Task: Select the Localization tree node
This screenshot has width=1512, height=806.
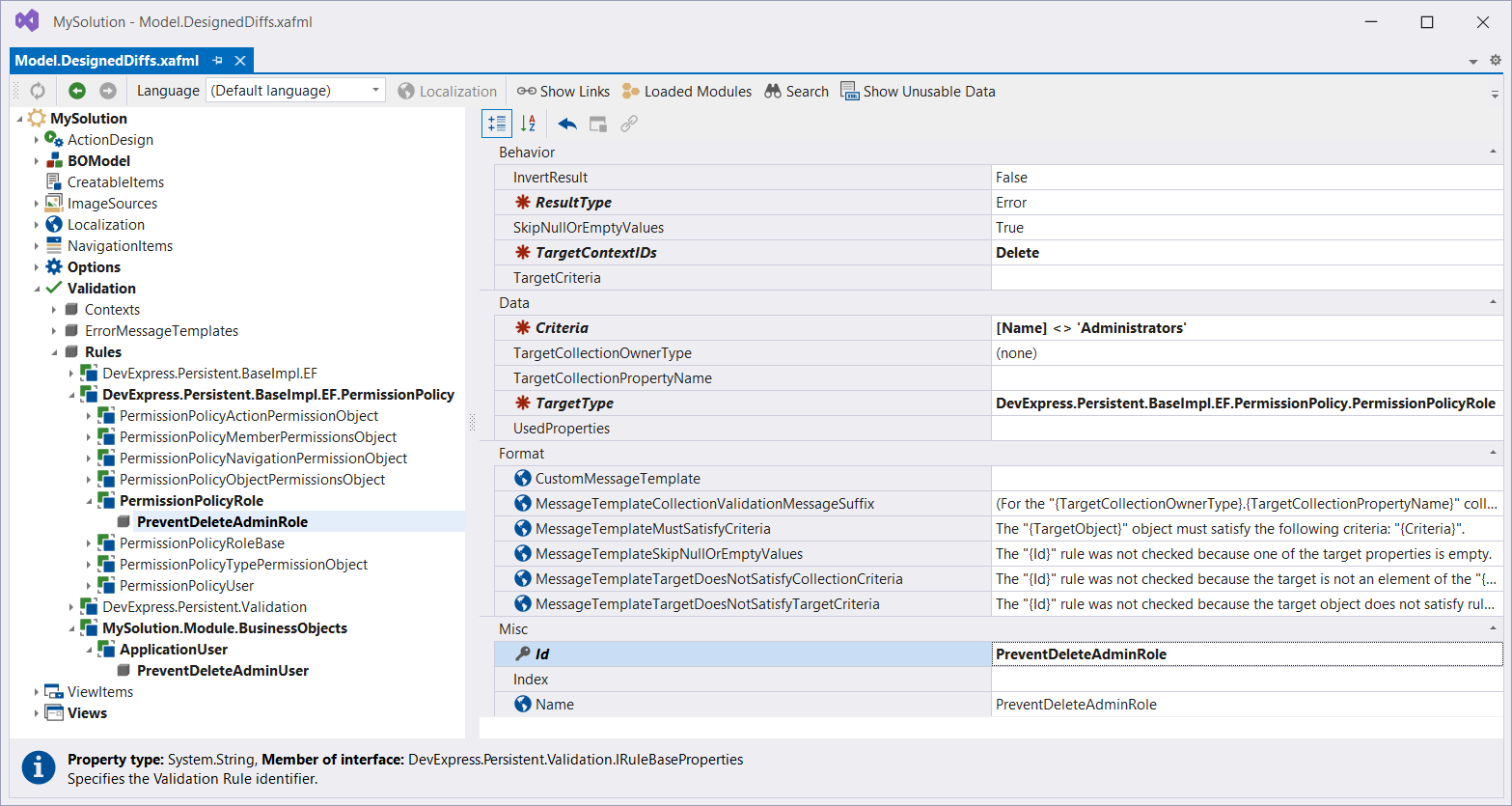Action: point(106,225)
